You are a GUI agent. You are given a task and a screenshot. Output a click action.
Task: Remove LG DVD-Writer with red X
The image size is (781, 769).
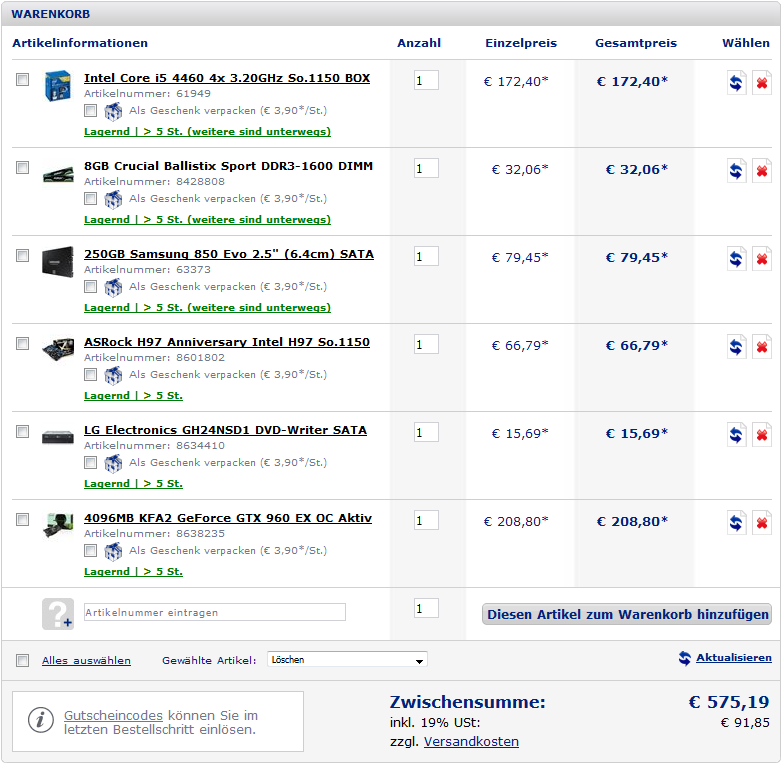click(x=762, y=435)
